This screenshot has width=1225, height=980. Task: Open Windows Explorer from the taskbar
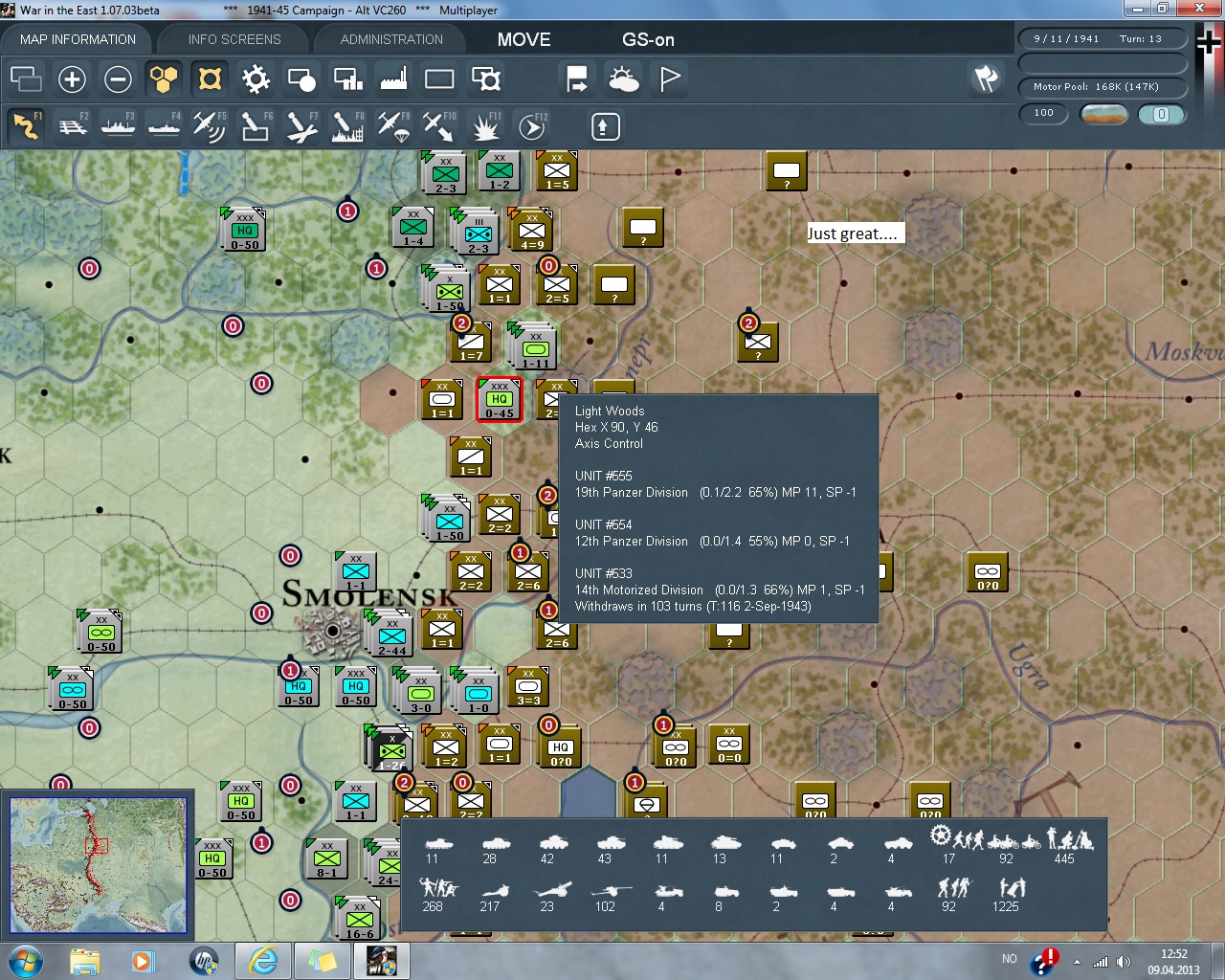click(x=84, y=961)
